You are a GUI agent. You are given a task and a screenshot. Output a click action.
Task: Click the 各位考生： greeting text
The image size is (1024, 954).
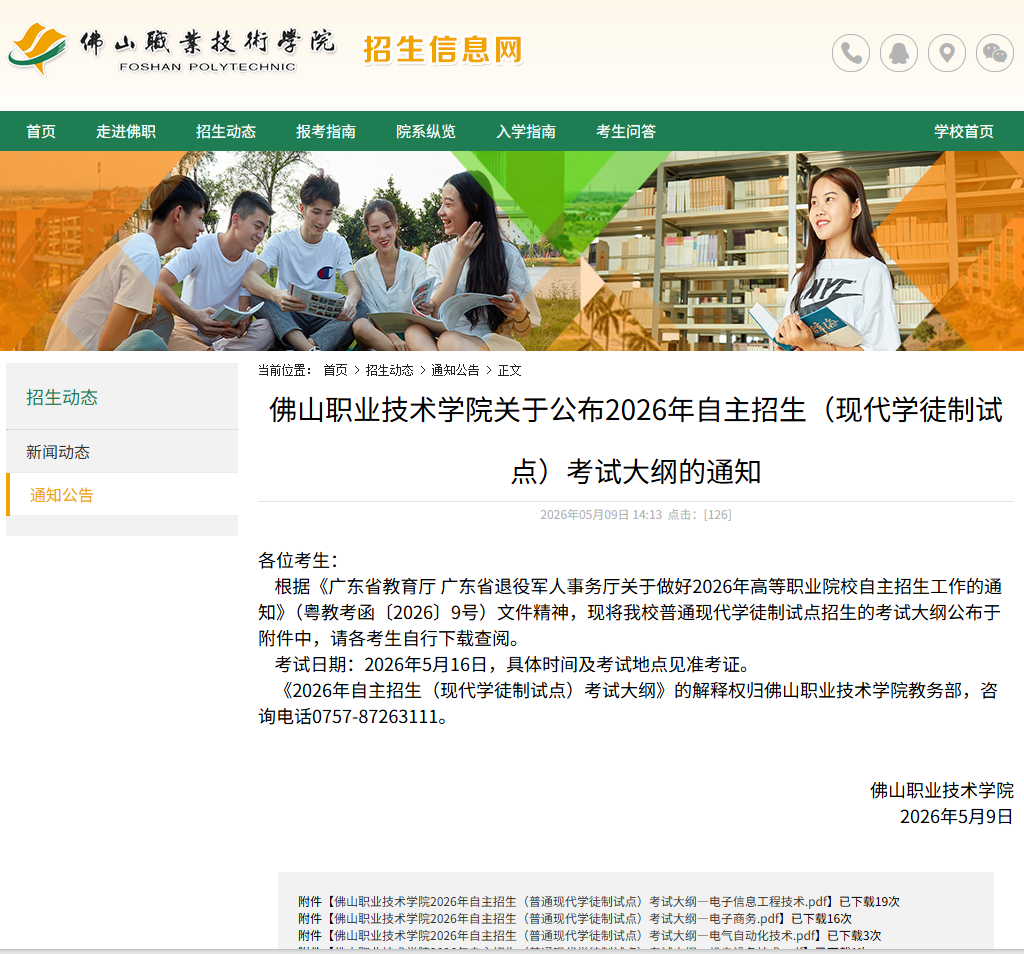point(298,560)
